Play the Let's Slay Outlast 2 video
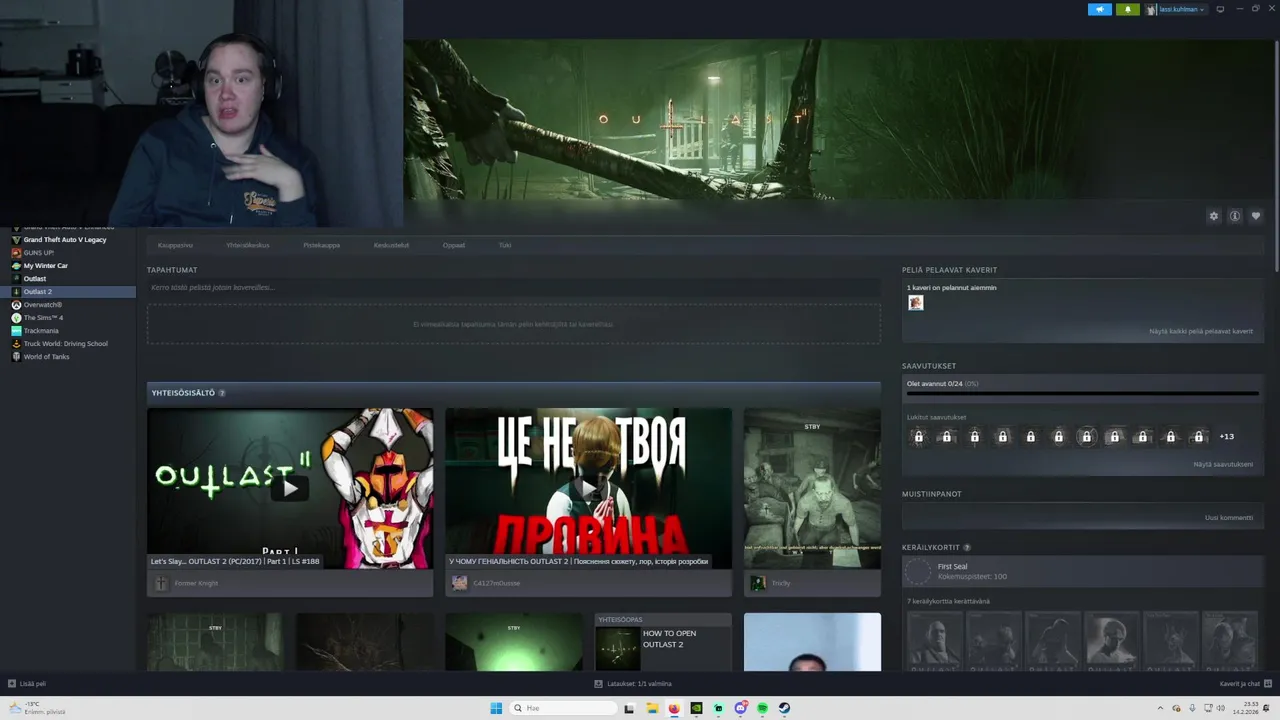The image size is (1280, 720). (290, 488)
